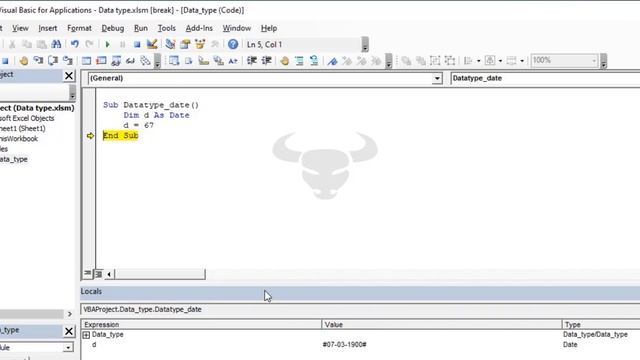The image size is (640, 360).
Task: Undo the last action
Action: 75,44
